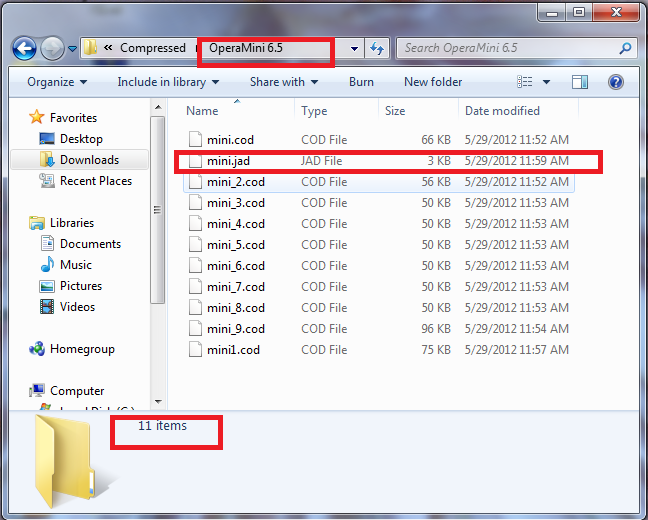Select the mini.jad file
Screen dimensions: 648x520
pyautogui.click(x=379, y=161)
